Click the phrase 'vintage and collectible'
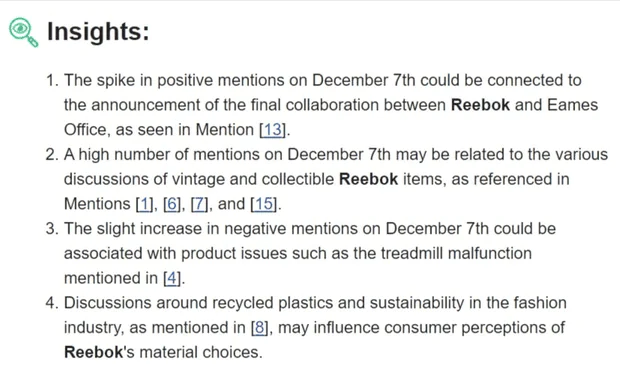620x377 pixels. pos(253,179)
